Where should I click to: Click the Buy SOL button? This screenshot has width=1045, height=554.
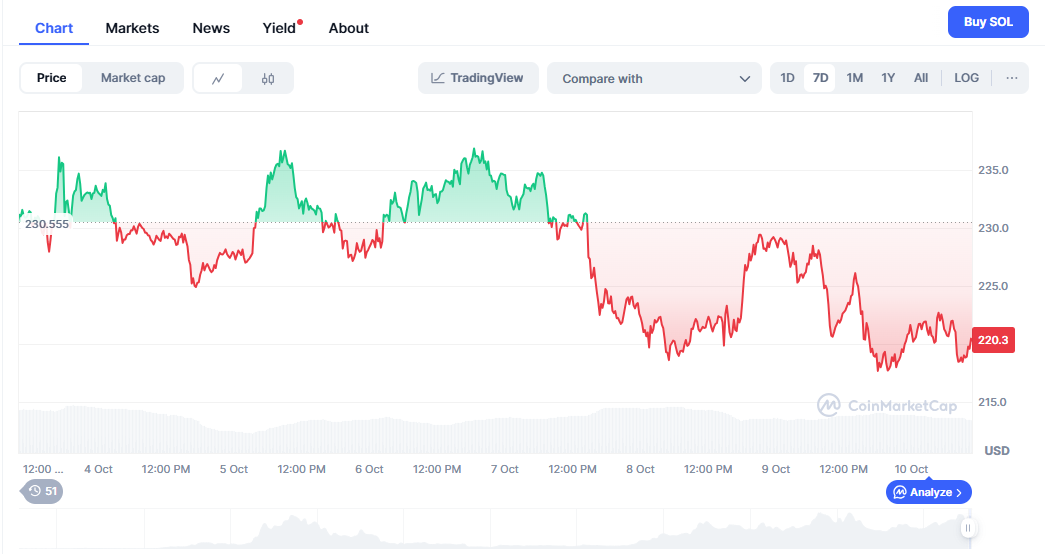(x=988, y=22)
